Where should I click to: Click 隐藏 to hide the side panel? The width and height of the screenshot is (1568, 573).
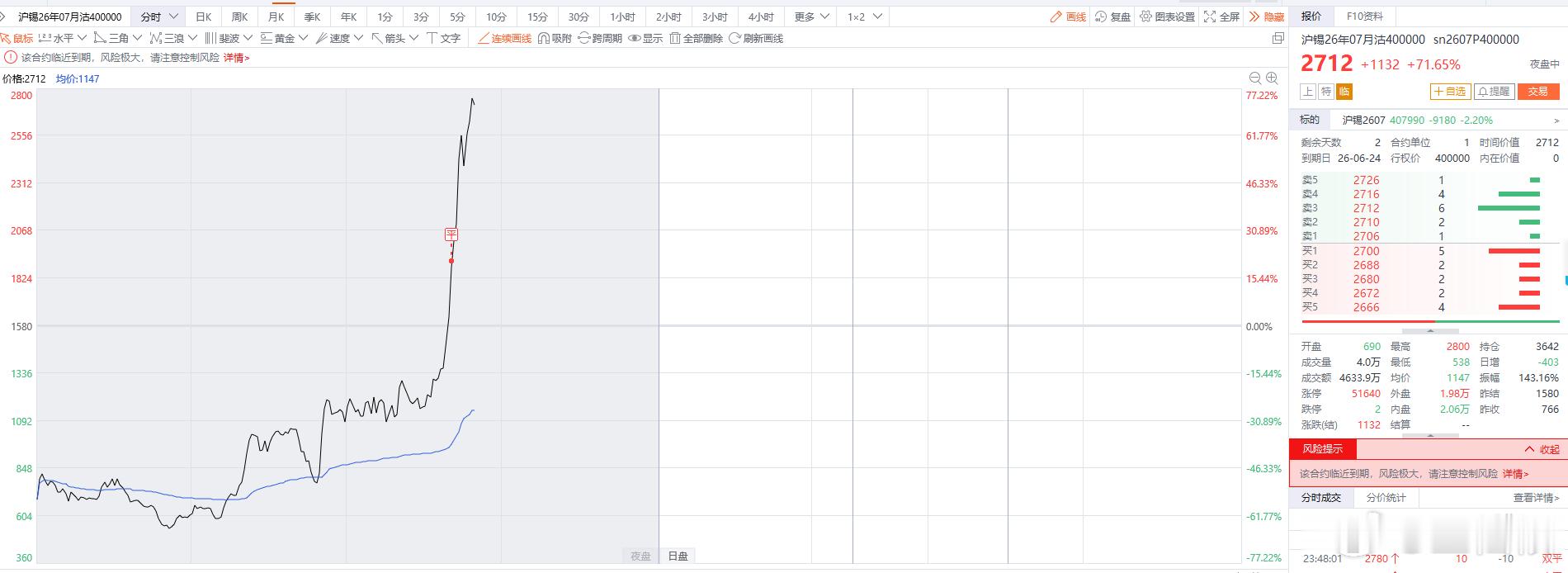[1267, 17]
